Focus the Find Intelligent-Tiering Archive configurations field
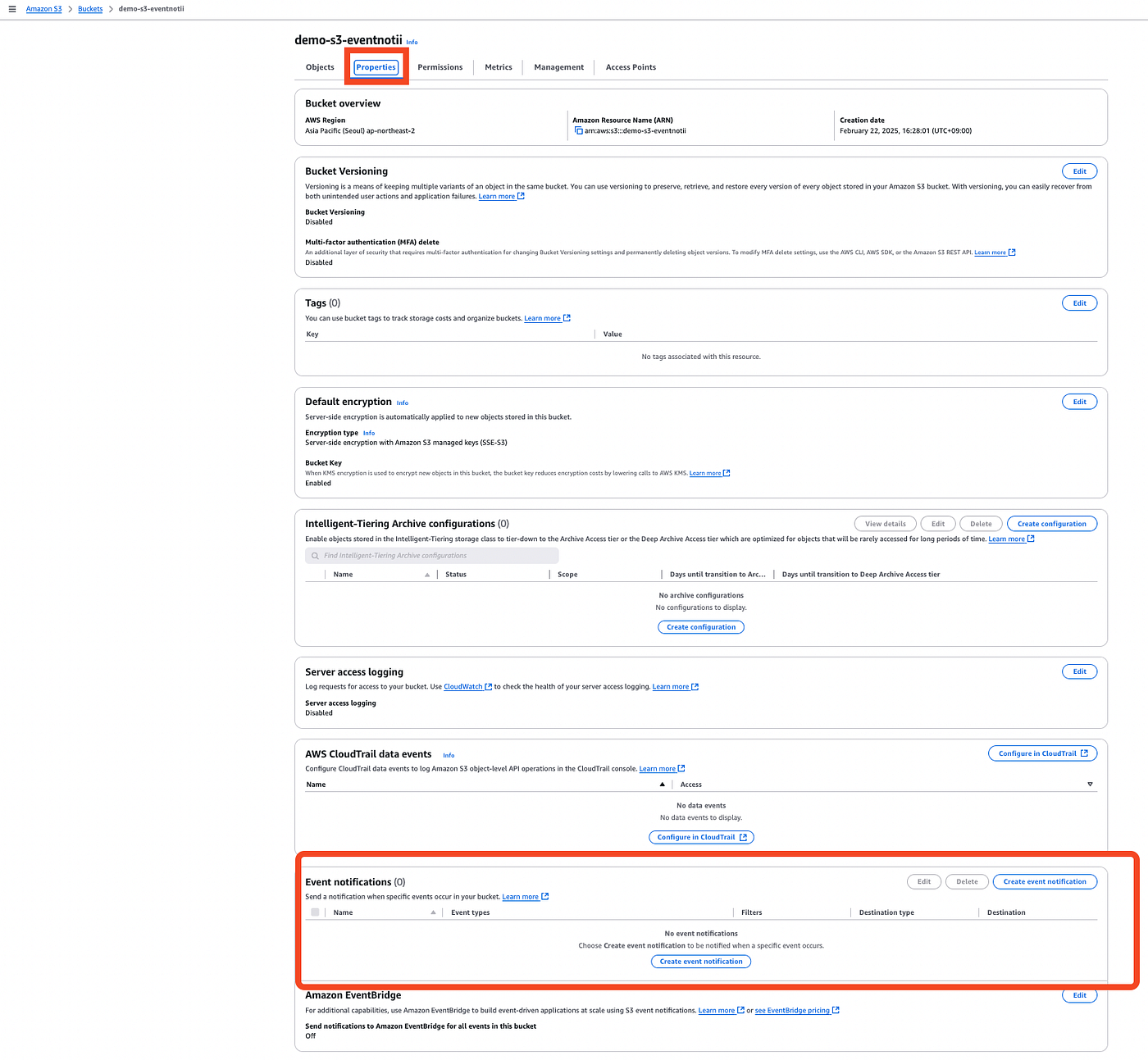This screenshot has width=1148, height=1060. click(432, 556)
